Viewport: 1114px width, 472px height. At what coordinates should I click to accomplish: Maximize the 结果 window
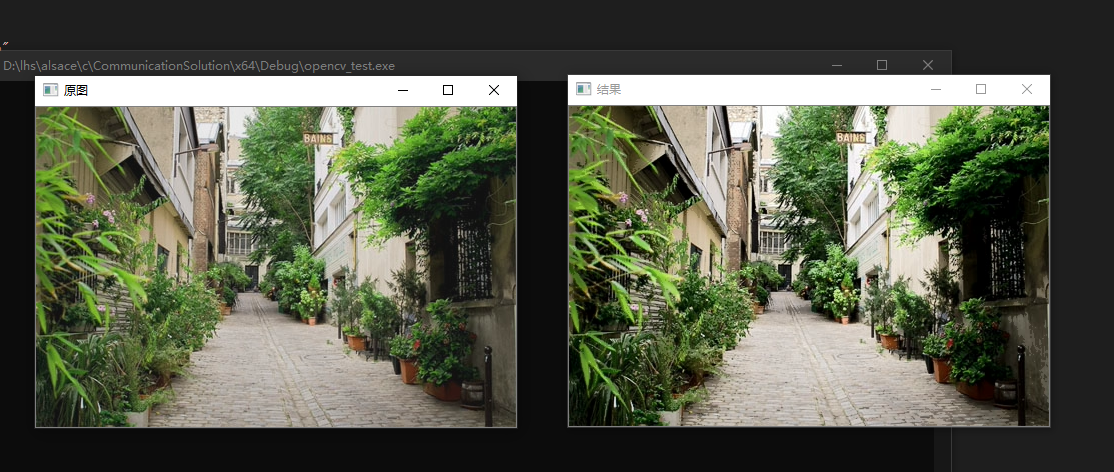(x=981, y=90)
